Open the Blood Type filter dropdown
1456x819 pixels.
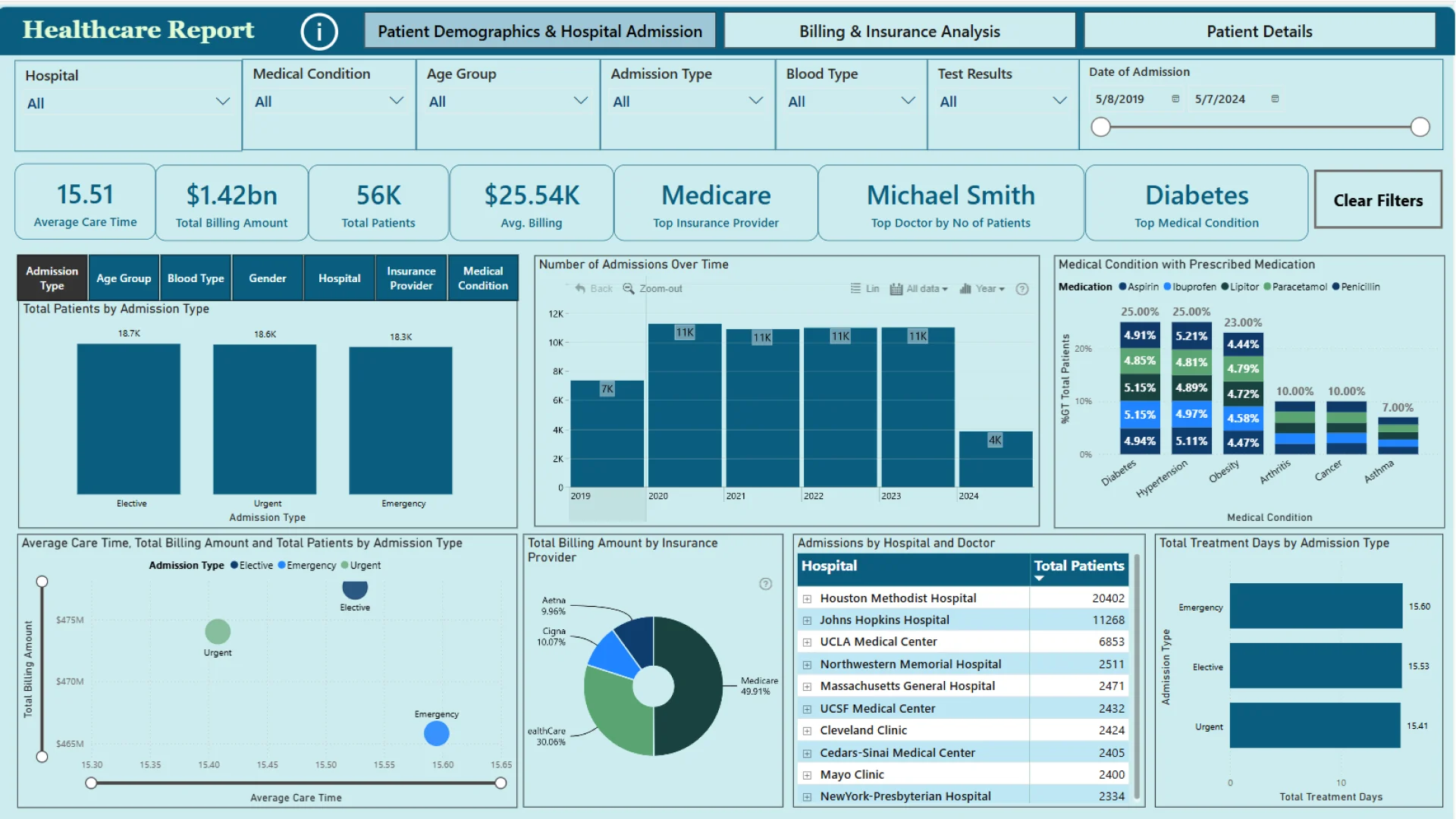908,101
